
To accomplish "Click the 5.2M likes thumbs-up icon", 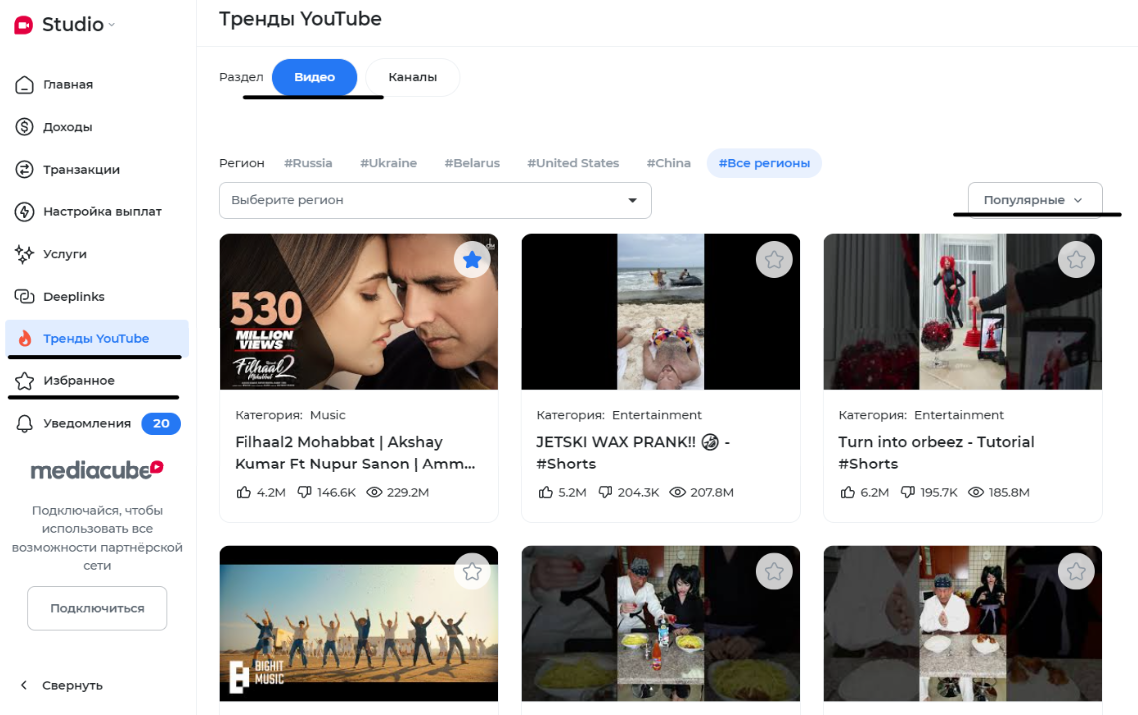I will pyautogui.click(x=545, y=492).
